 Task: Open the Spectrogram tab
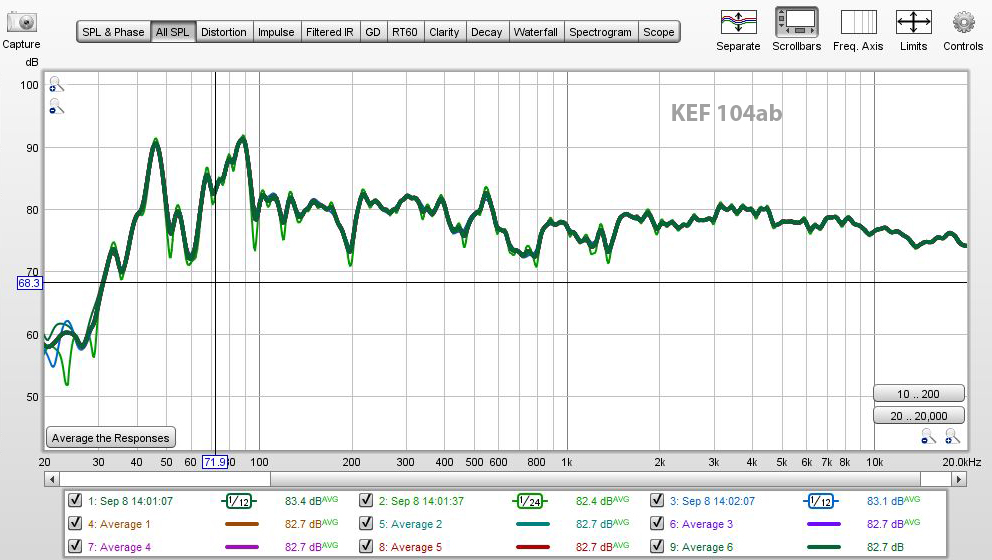pyautogui.click(x=600, y=32)
